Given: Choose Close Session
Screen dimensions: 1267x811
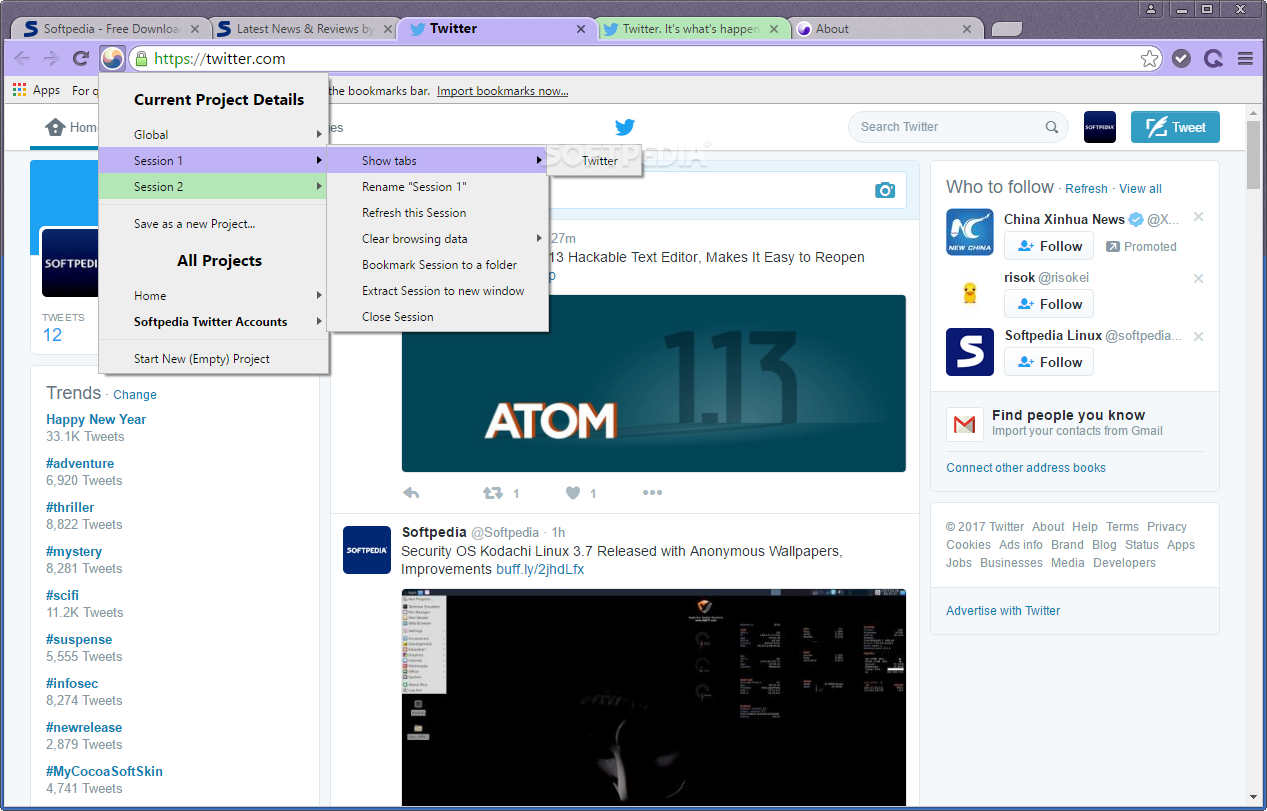Looking at the screenshot, I should [x=437, y=316].
